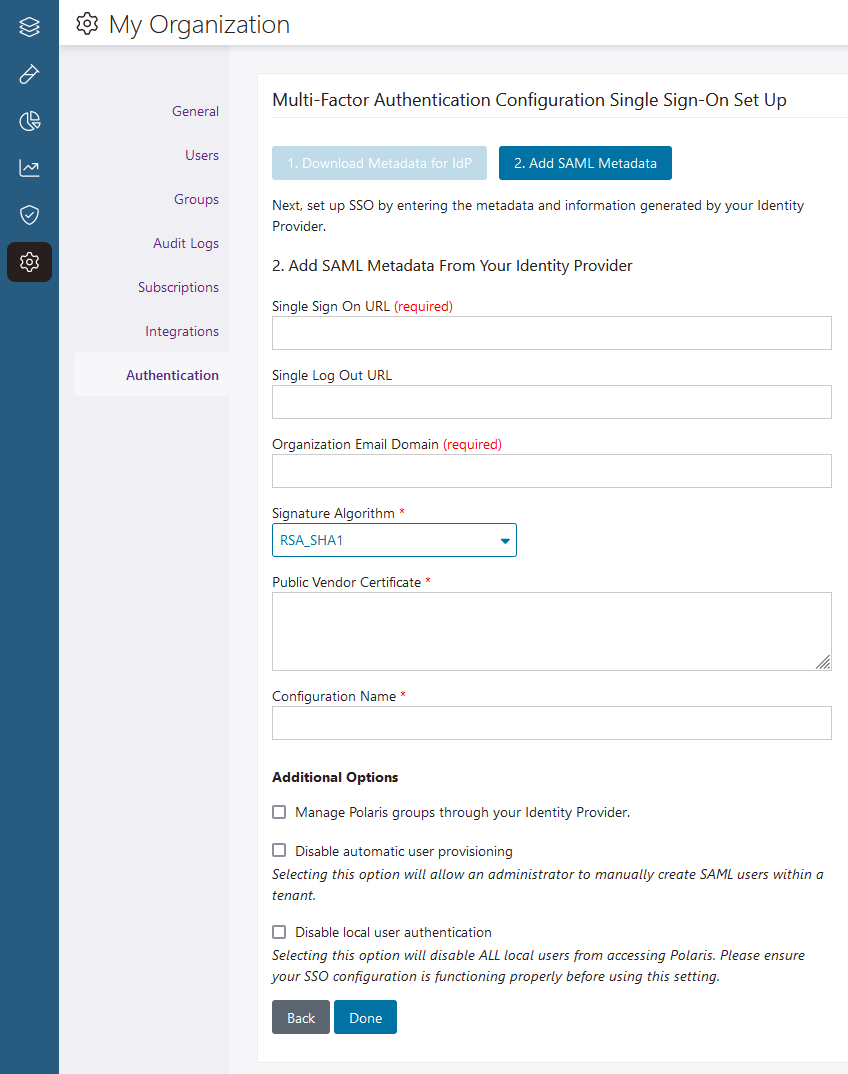Open the pie chart reports icon
The width and height of the screenshot is (848, 1074).
29,121
